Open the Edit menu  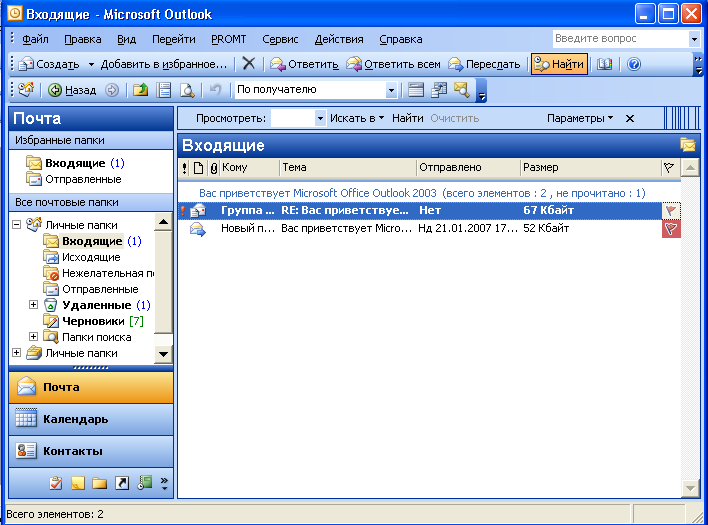pyautogui.click(x=83, y=39)
